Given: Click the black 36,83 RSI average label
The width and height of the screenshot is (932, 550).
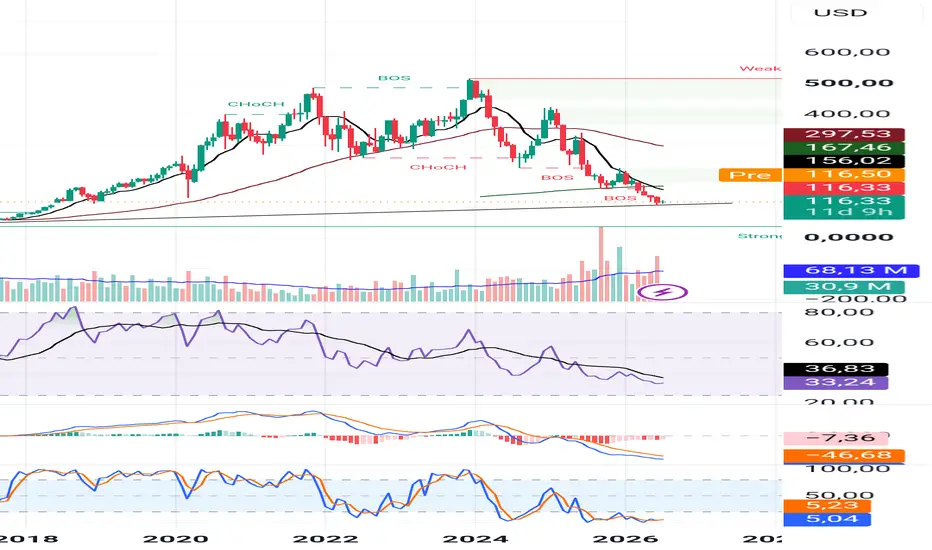Looking at the screenshot, I should pos(836,369).
